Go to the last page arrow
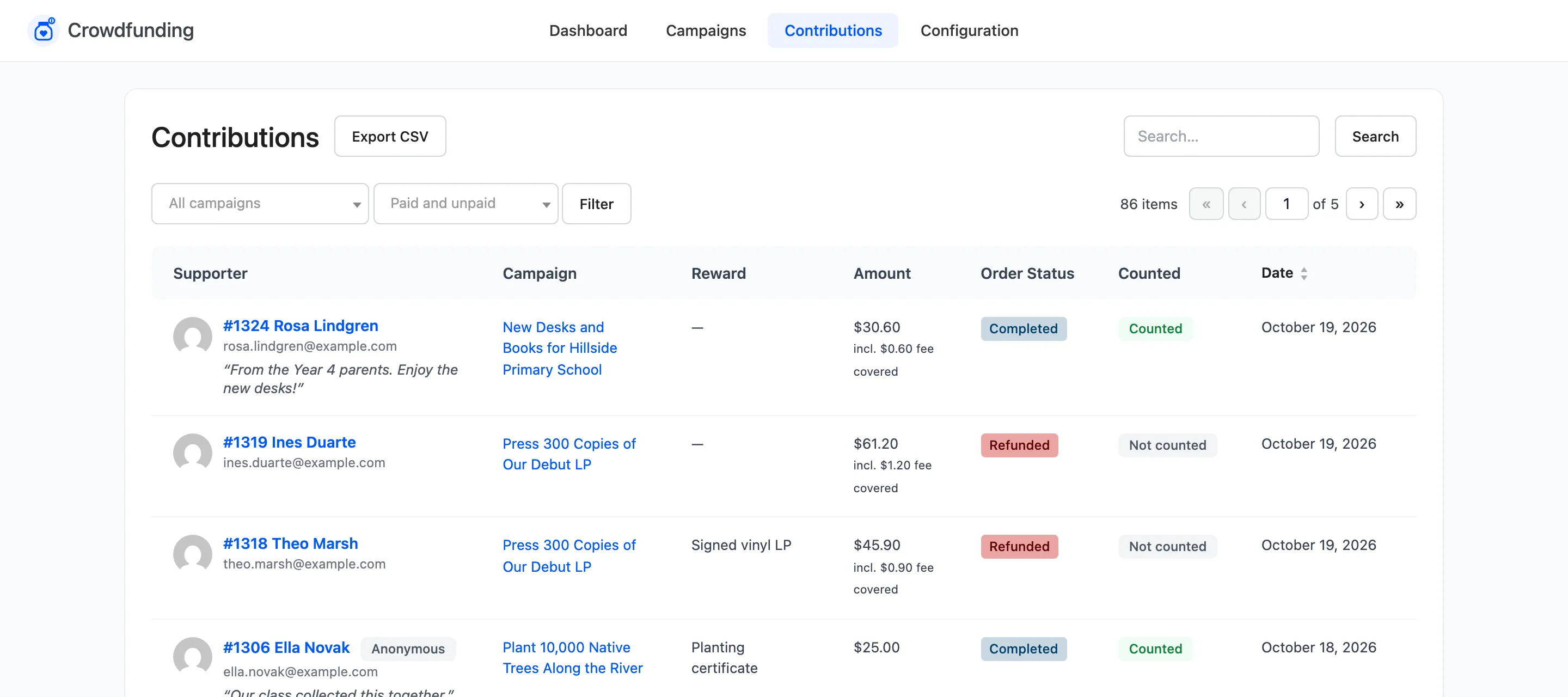Image resolution: width=1568 pixels, height=697 pixels. click(1399, 204)
